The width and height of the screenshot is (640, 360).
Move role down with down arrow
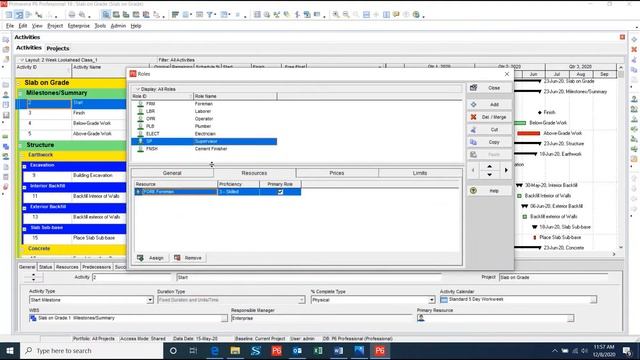pos(489,175)
